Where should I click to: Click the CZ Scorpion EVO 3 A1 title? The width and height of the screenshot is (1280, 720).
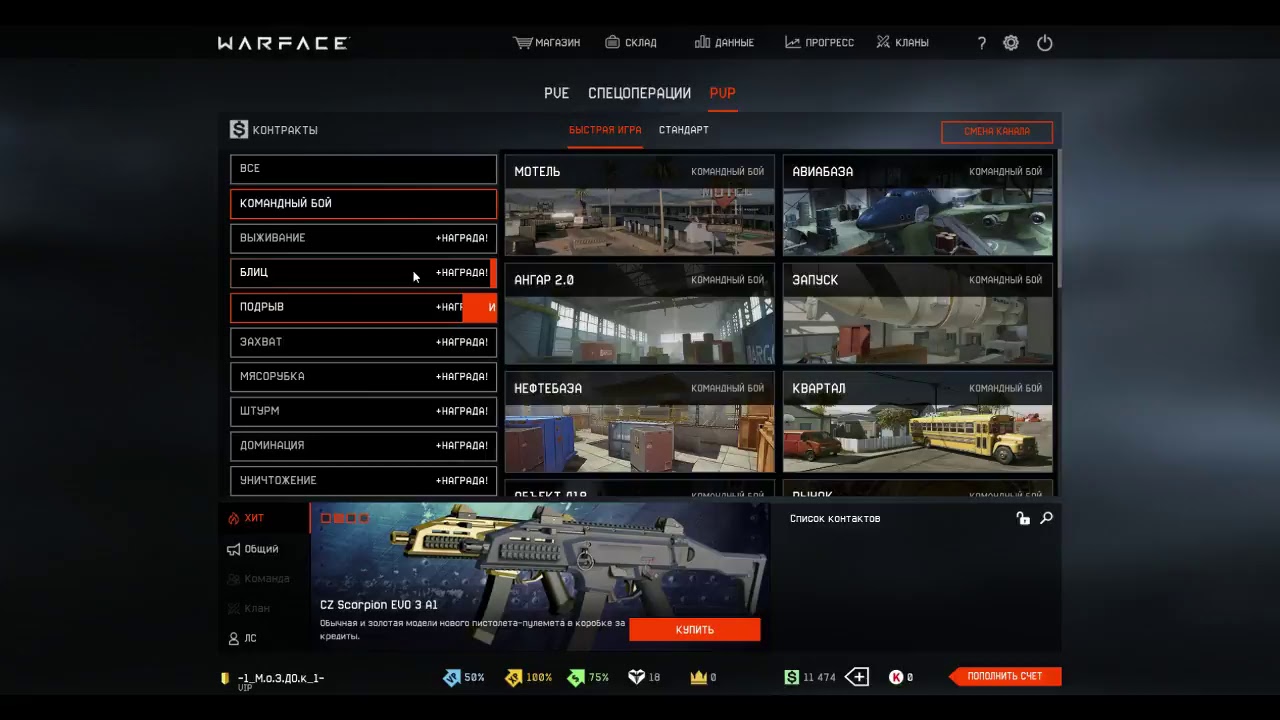tap(379, 605)
